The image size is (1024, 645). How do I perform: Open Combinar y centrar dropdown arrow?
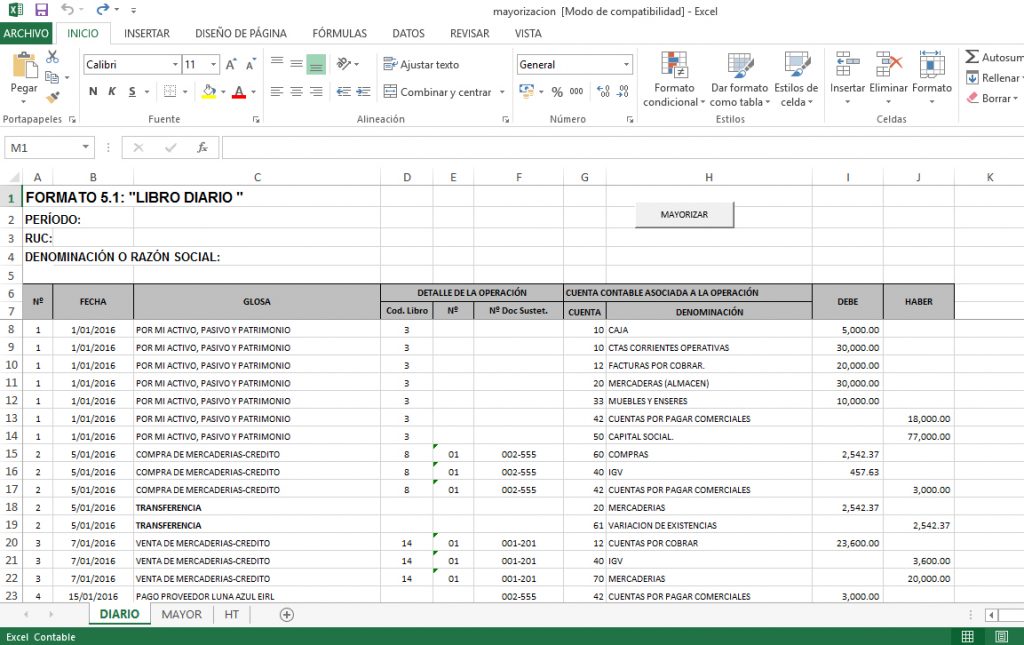tap(502, 92)
